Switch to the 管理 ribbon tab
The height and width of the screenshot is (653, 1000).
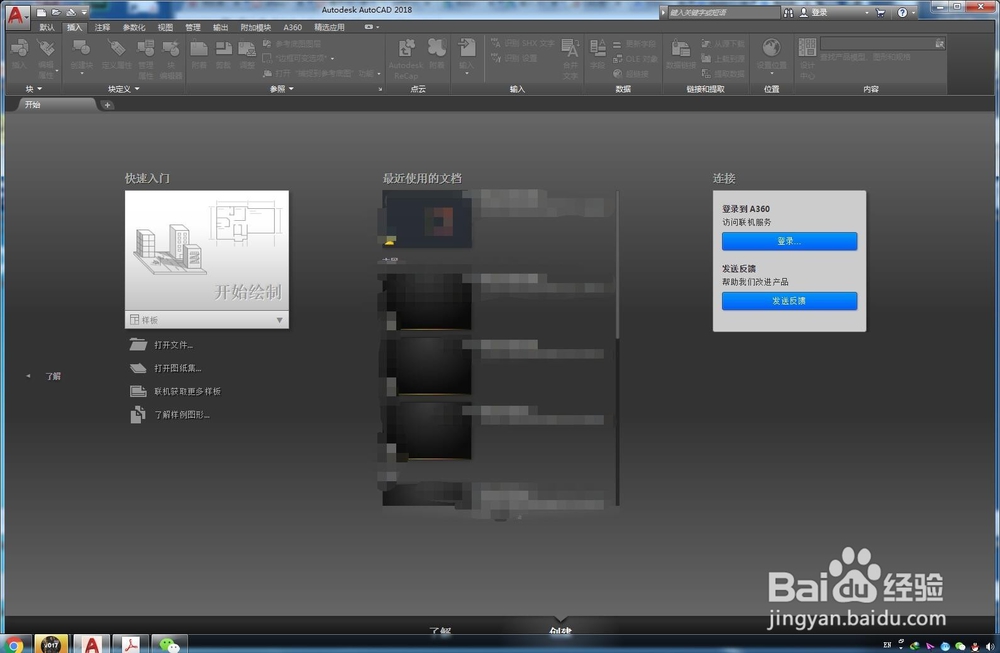pyautogui.click(x=193, y=27)
